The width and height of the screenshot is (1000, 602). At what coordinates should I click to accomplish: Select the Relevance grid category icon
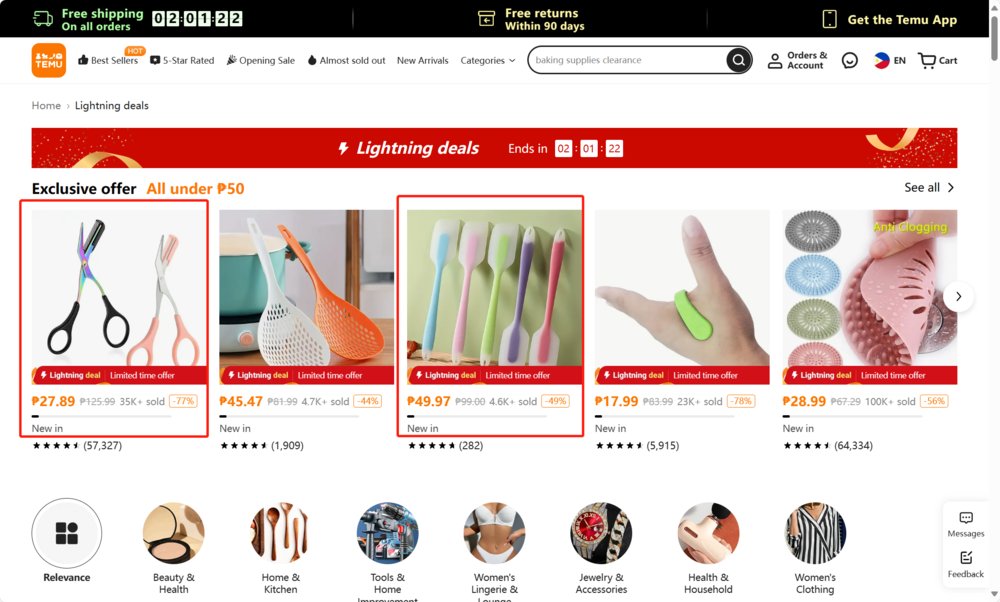pyautogui.click(x=66, y=533)
